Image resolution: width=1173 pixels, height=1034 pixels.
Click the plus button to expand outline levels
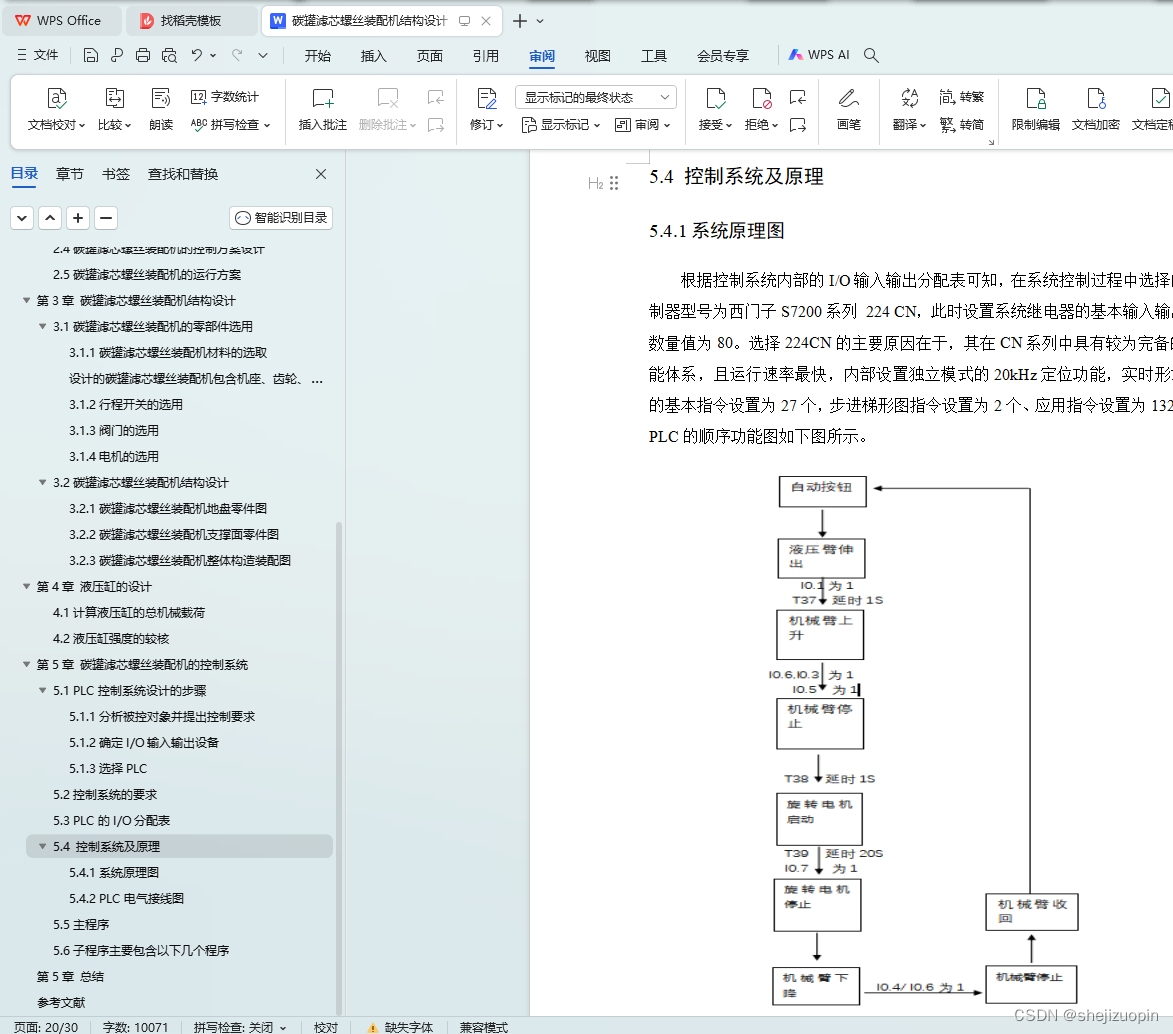tap(78, 218)
